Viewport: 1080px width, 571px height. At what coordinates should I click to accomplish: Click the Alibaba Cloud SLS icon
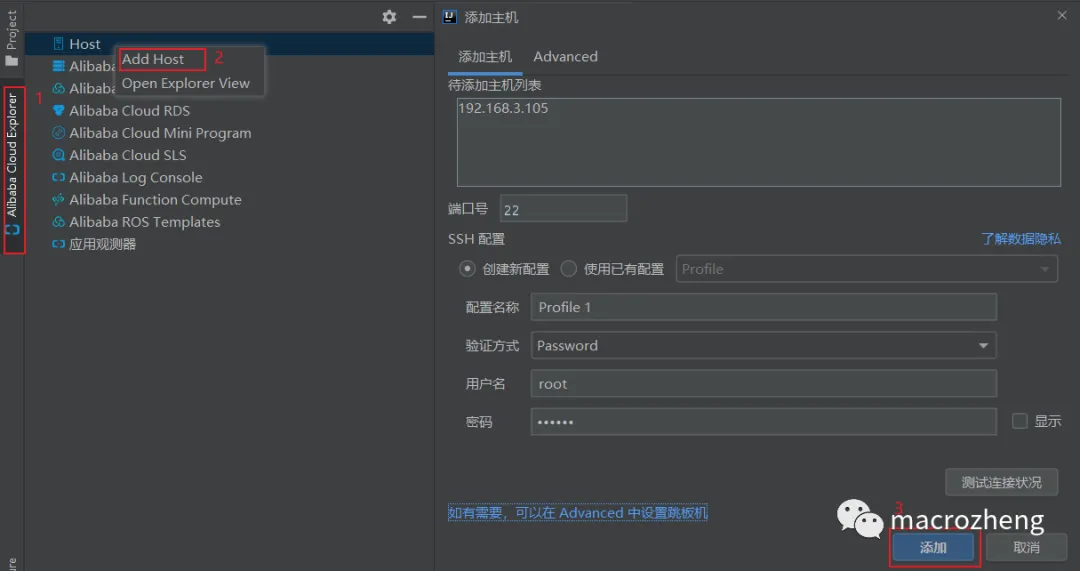[59, 155]
